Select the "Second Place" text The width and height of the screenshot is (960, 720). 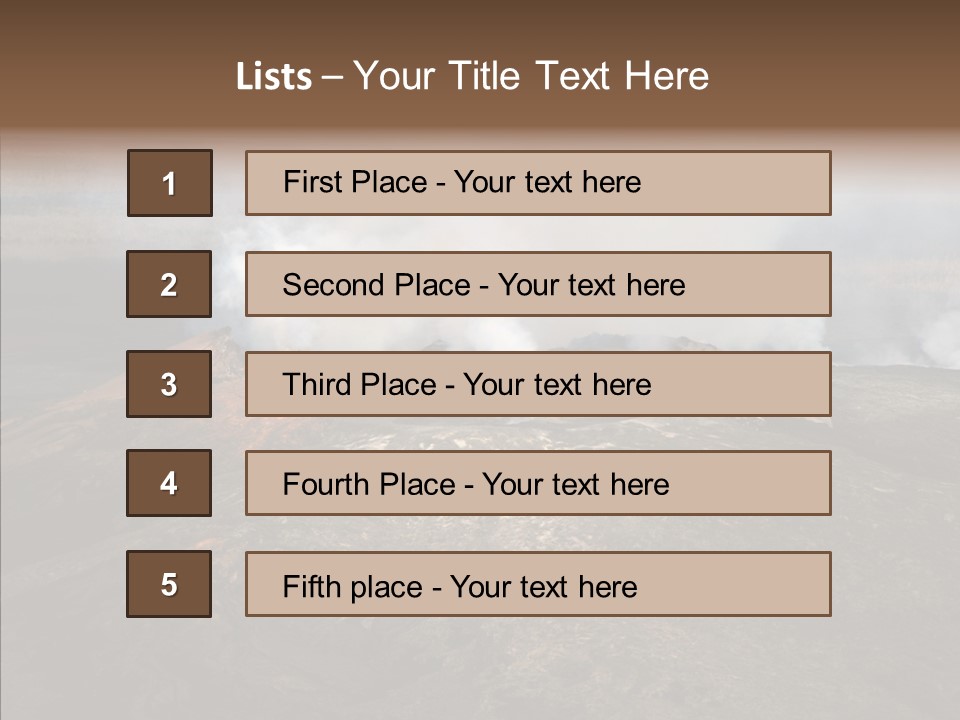coord(375,285)
